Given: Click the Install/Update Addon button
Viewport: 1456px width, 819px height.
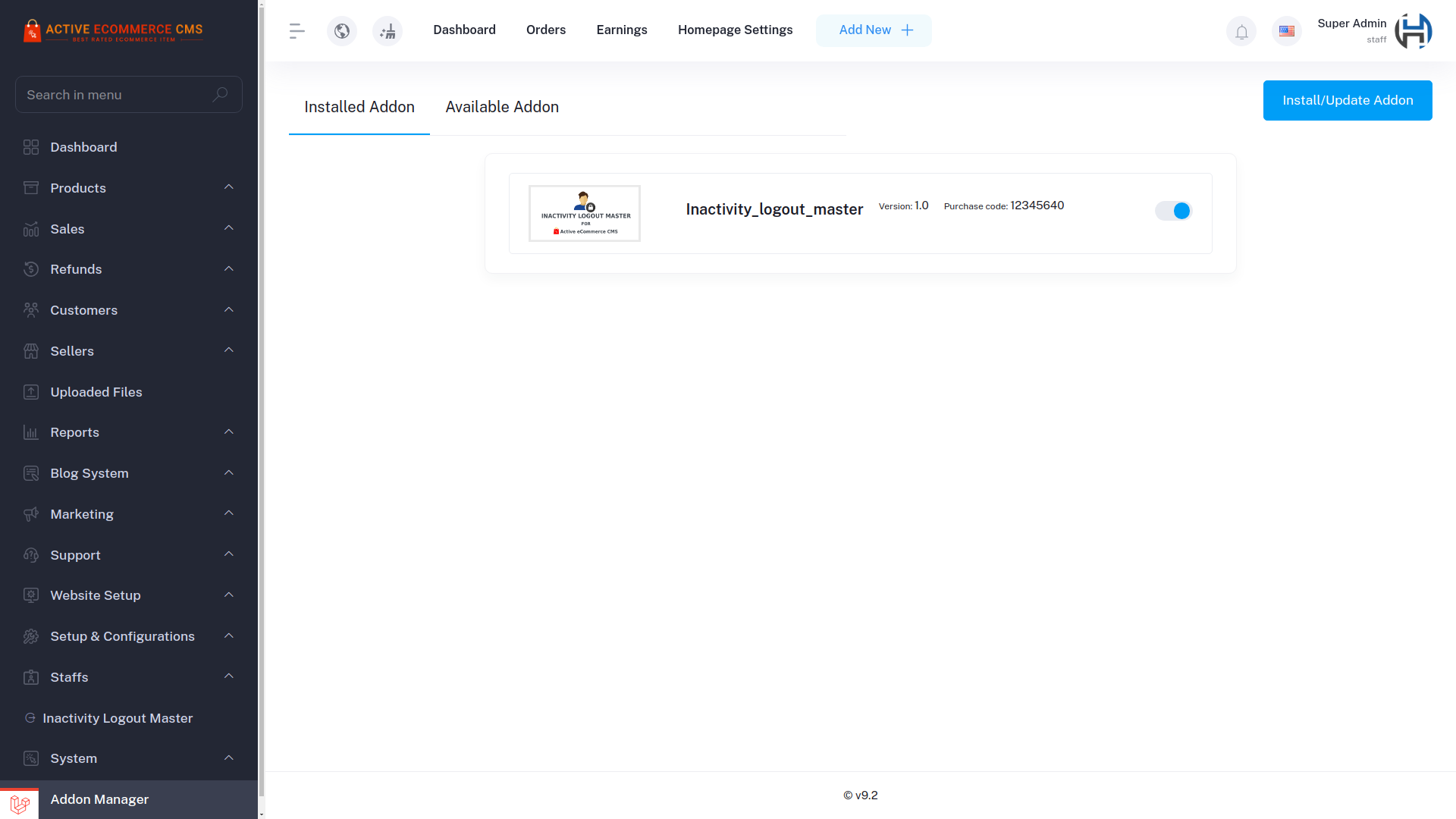Looking at the screenshot, I should [x=1348, y=100].
